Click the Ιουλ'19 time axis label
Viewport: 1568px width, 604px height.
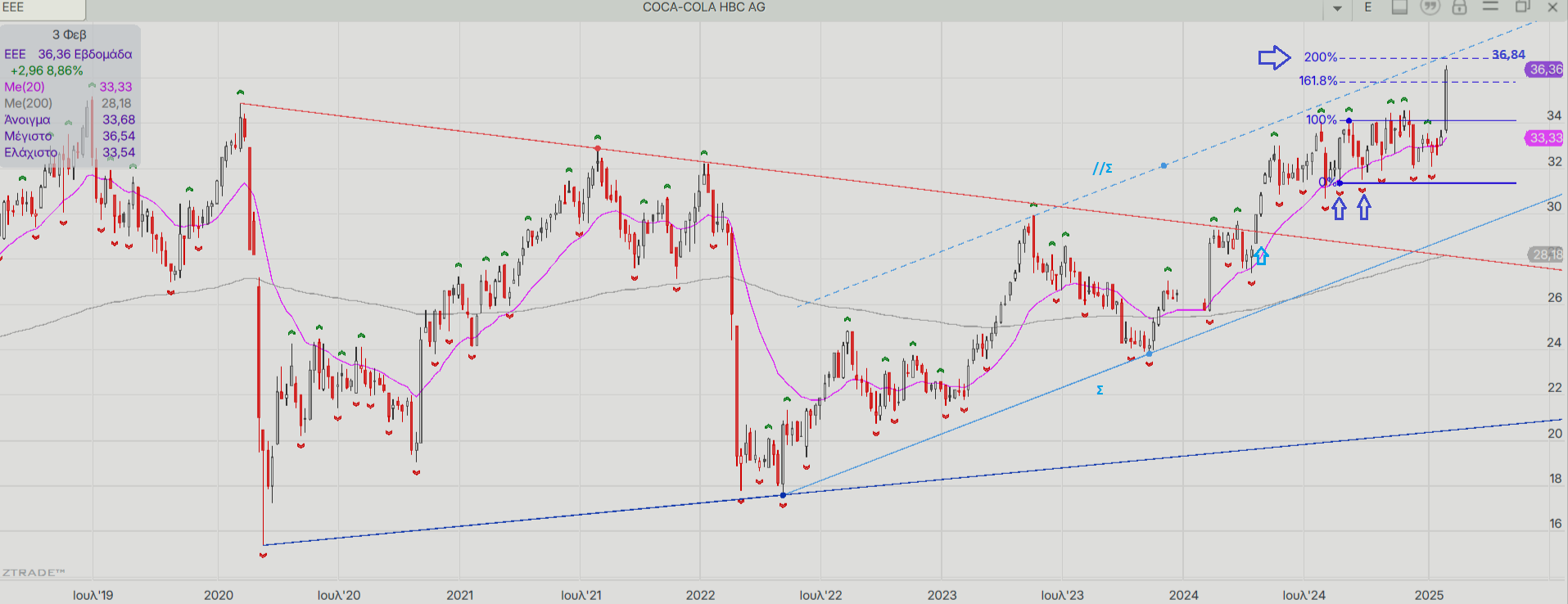(x=93, y=595)
